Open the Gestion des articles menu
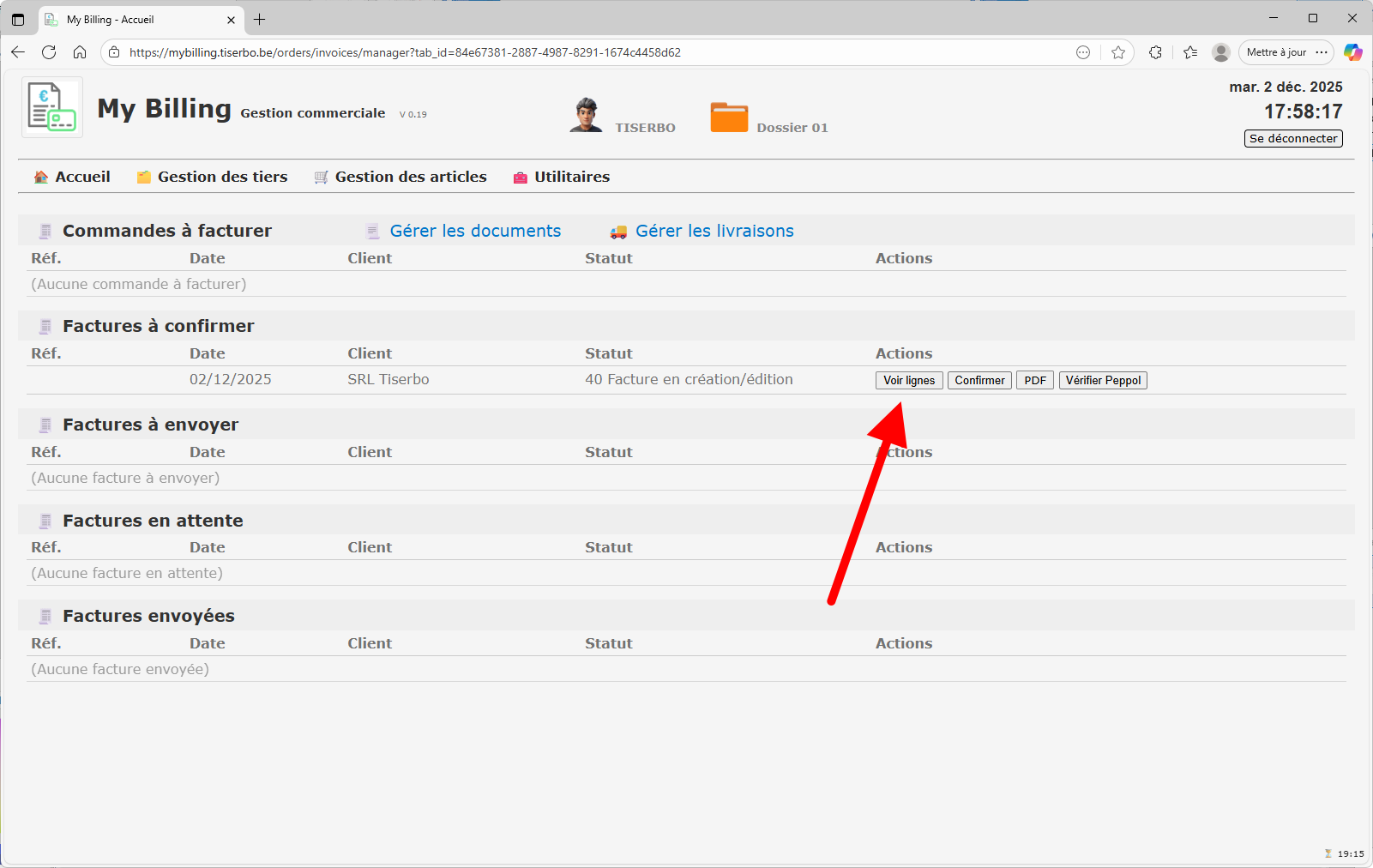Viewport: 1373px width, 868px height. 410,177
